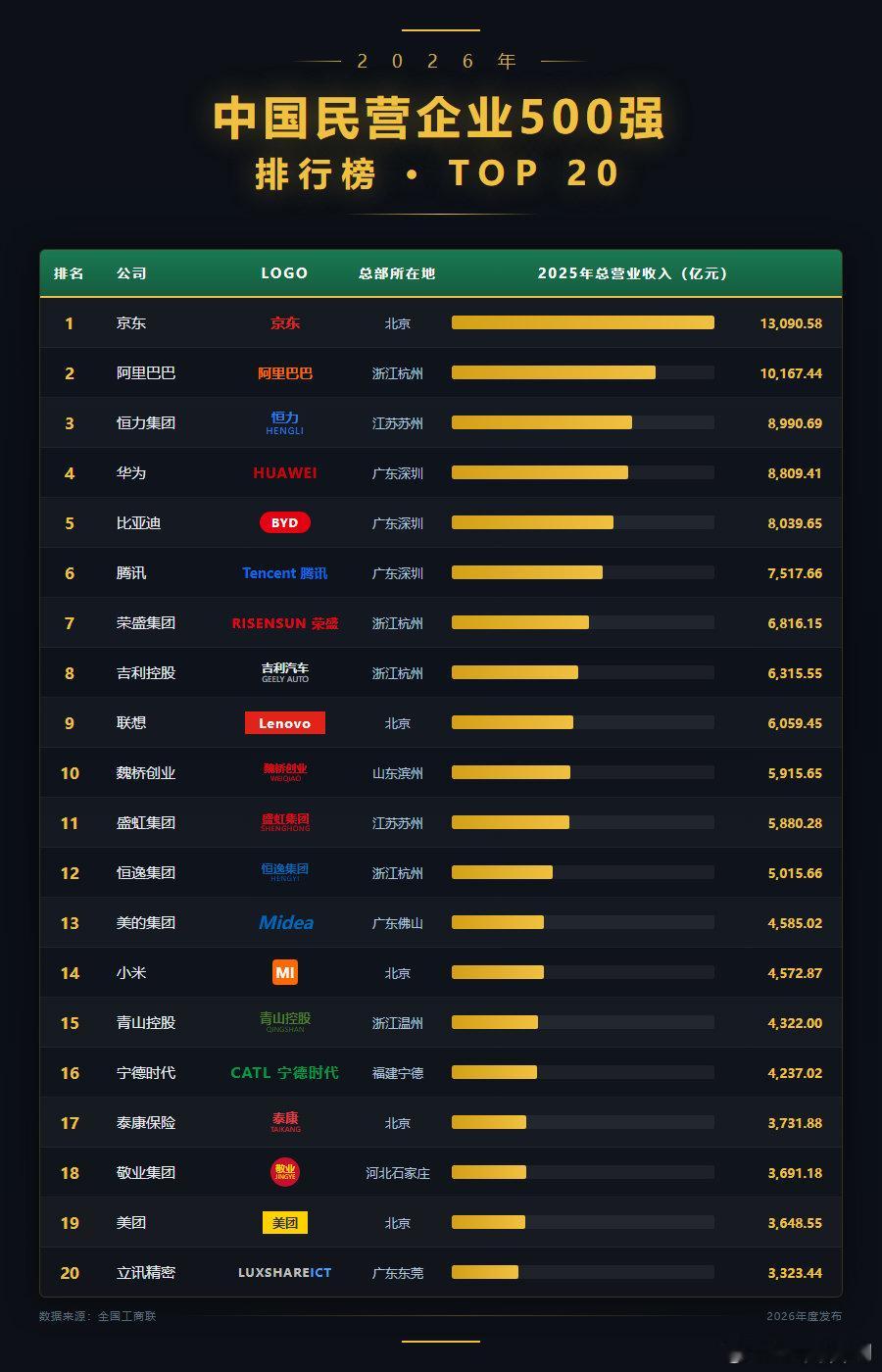Click the orange 阿里巴巴 logo
The image size is (882, 1372).
[x=285, y=372]
